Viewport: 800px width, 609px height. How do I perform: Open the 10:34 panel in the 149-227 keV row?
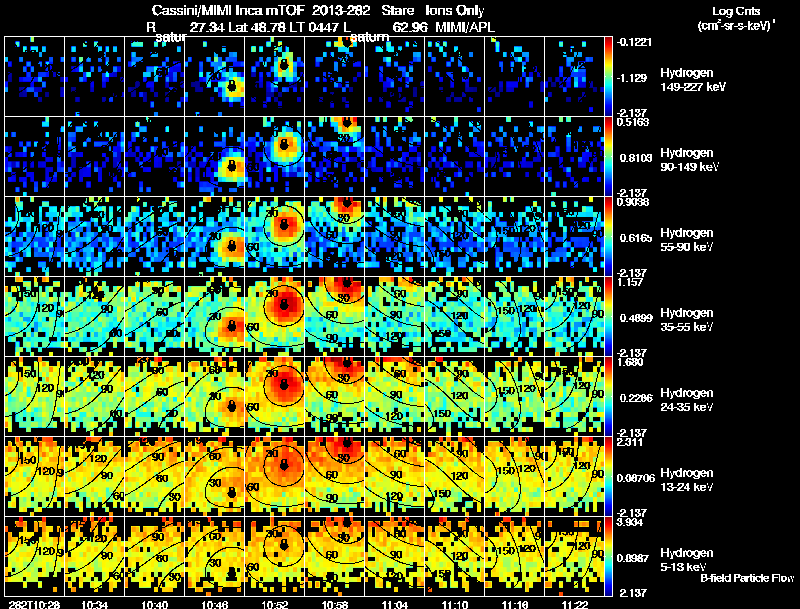pyautogui.click(x=94, y=76)
